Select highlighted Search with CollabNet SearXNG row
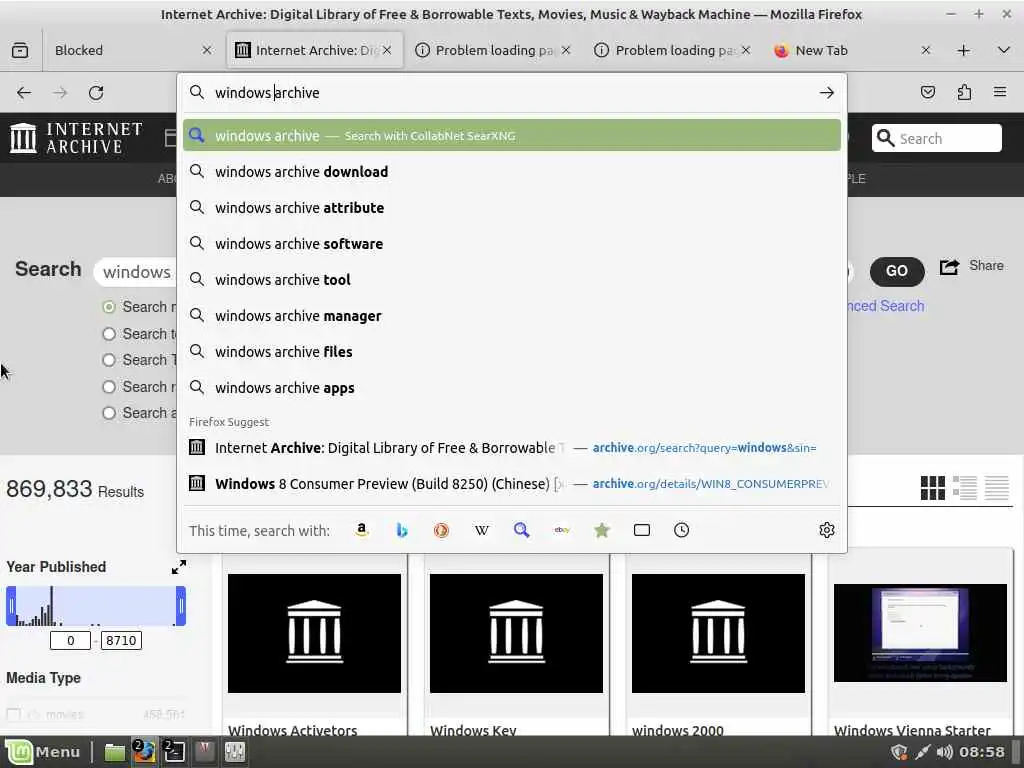Screen dimensions: 1024x768 [x=512, y=135]
